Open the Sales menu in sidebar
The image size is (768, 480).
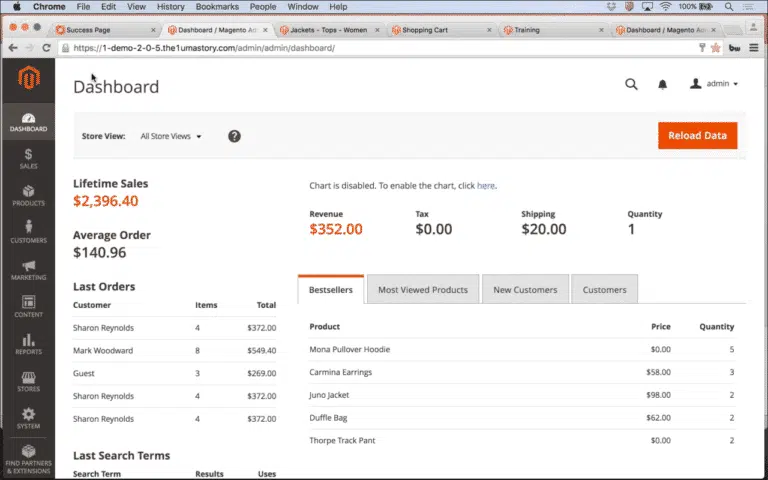28,158
